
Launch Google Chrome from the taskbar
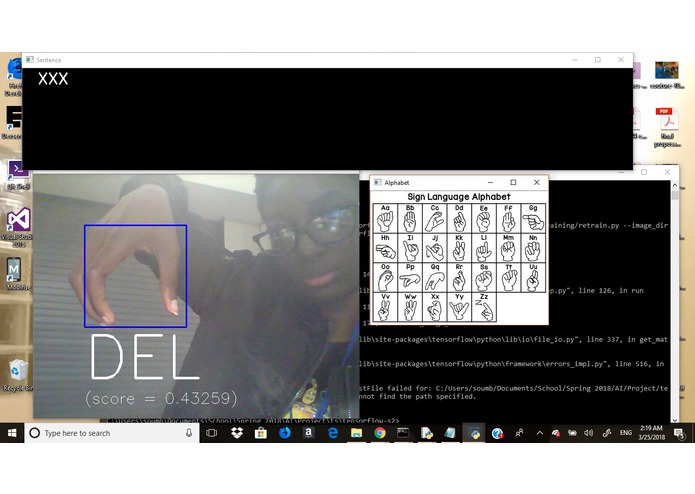coord(380,433)
